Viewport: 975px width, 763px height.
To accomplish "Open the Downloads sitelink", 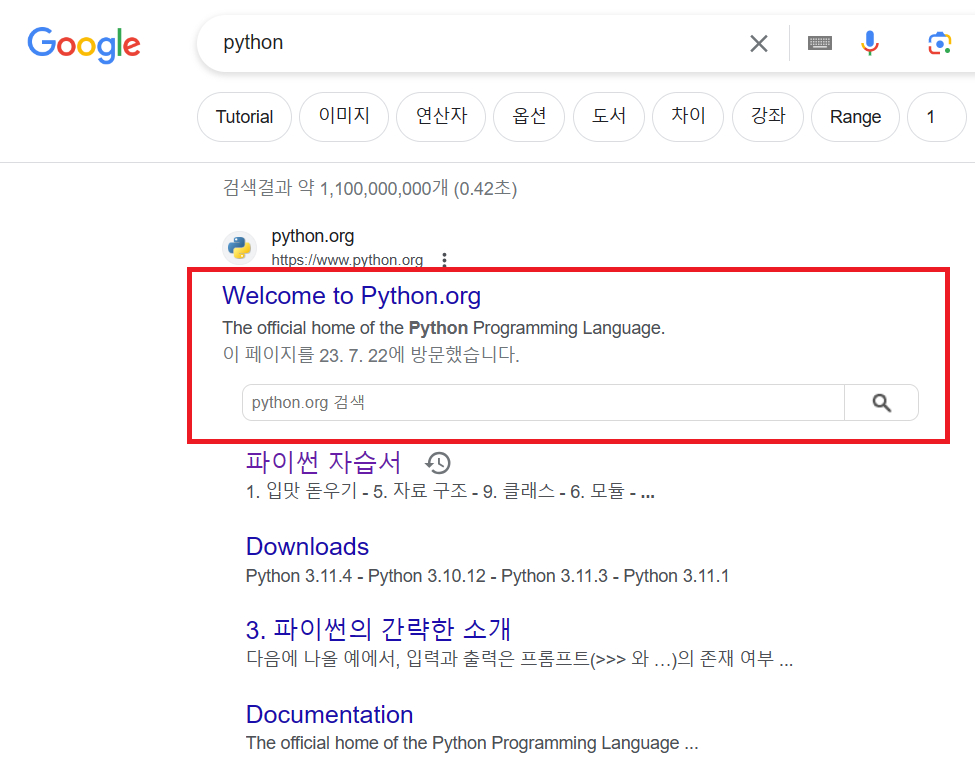I will 307,547.
